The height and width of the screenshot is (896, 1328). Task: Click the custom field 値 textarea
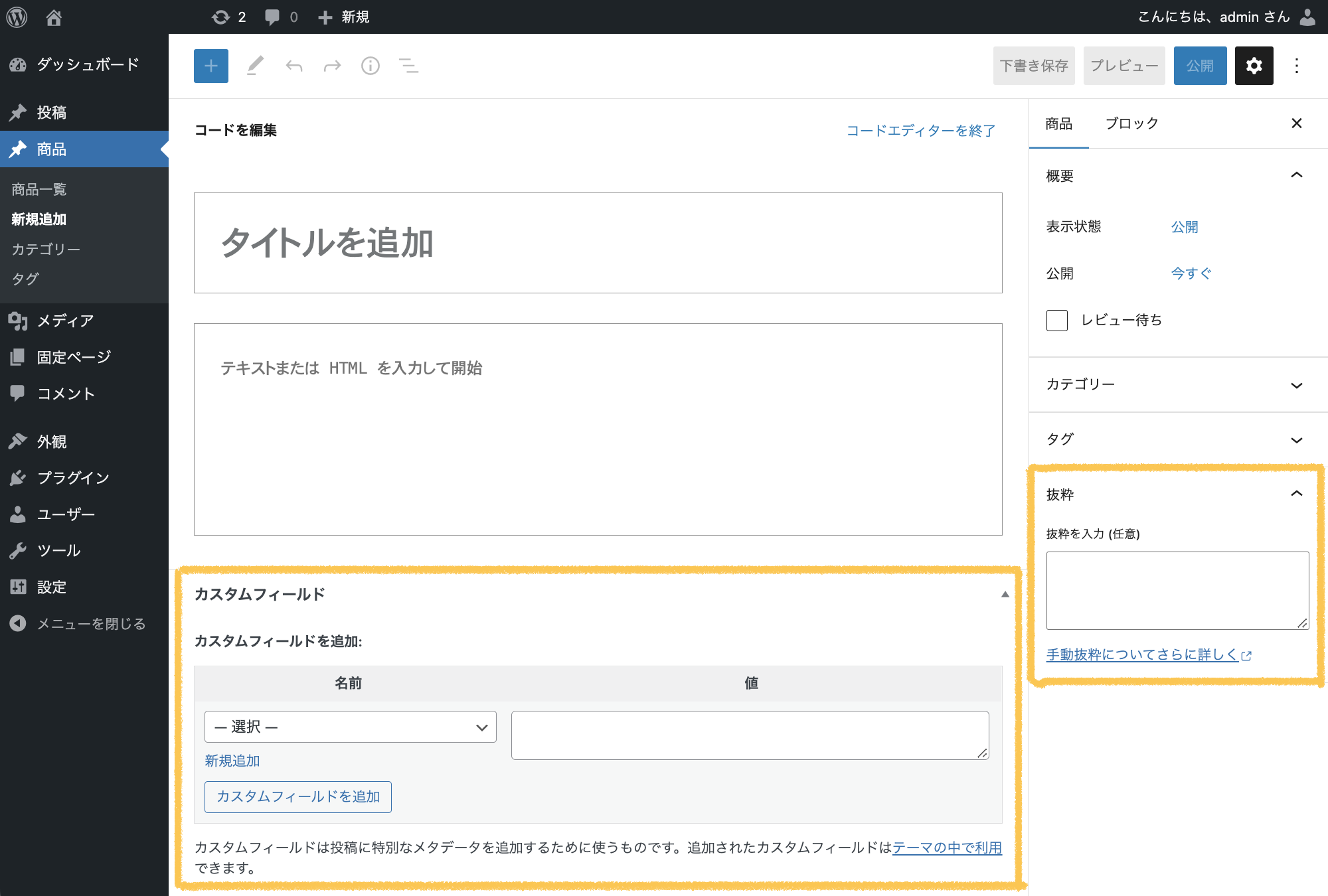click(x=750, y=735)
